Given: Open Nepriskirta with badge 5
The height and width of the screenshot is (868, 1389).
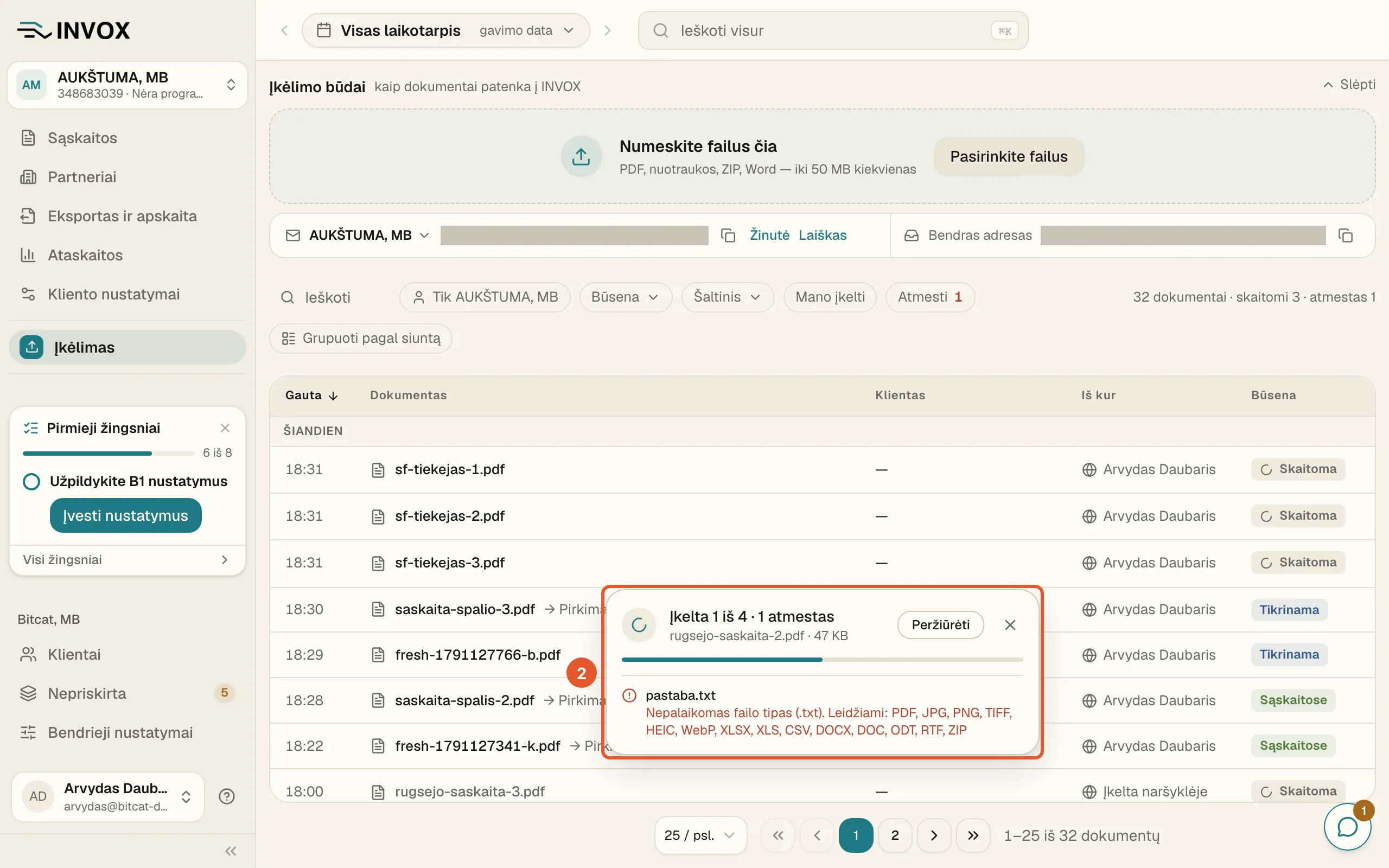Looking at the screenshot, I should click(128, 693).
